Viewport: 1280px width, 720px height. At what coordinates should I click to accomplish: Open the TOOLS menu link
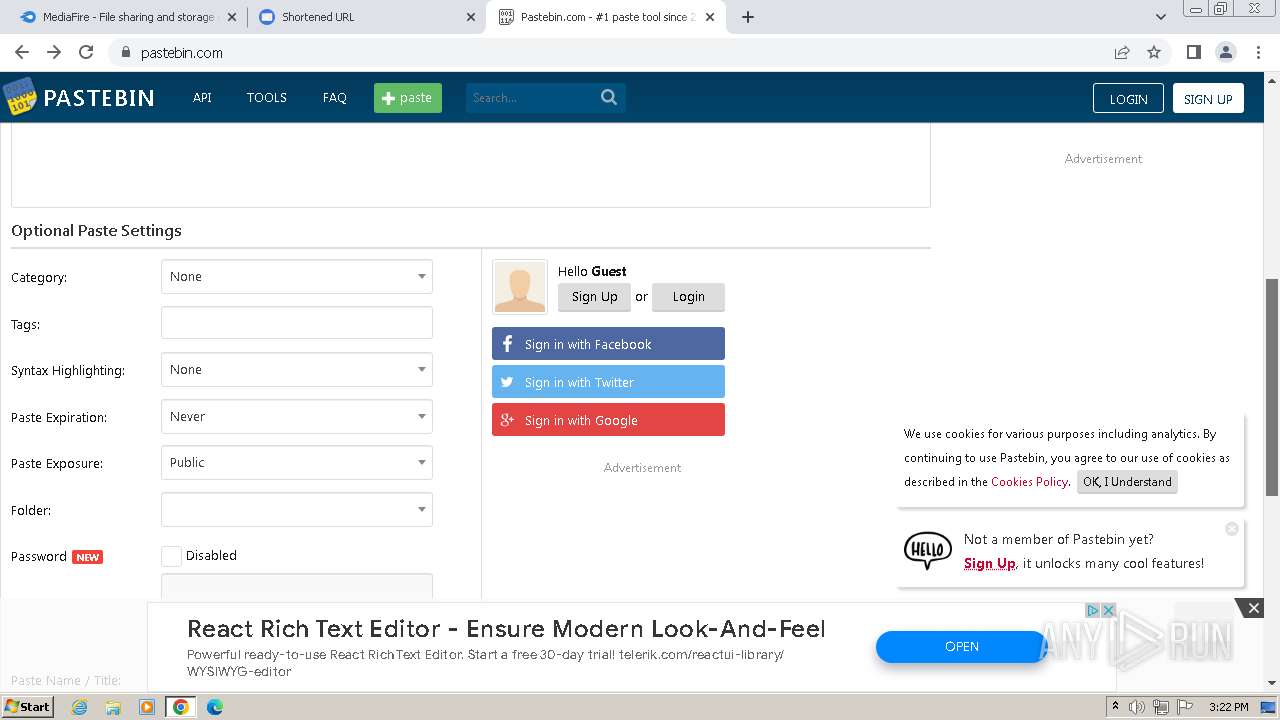point(267,98)
